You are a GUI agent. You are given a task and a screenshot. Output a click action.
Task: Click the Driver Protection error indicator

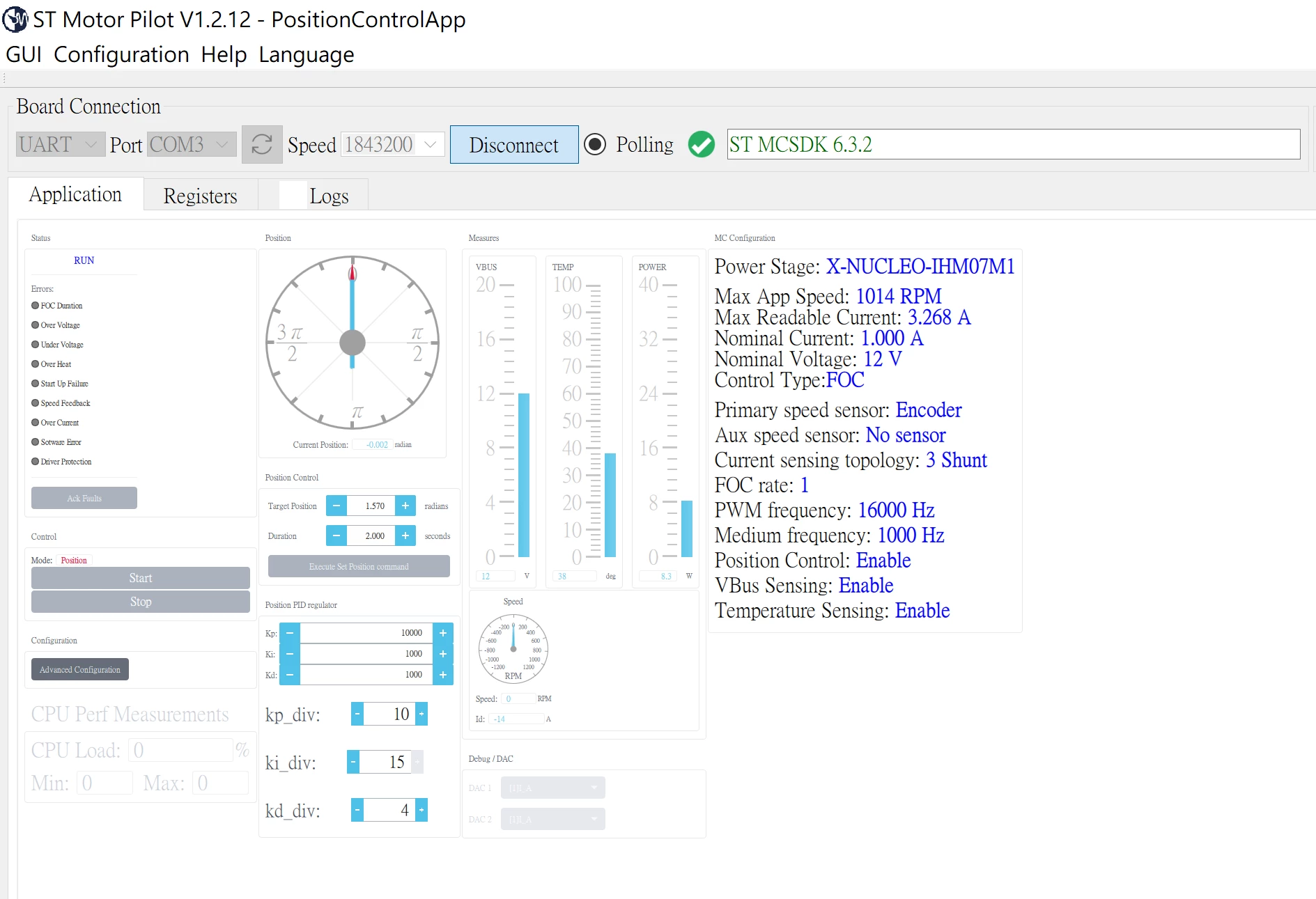[36, 462]
